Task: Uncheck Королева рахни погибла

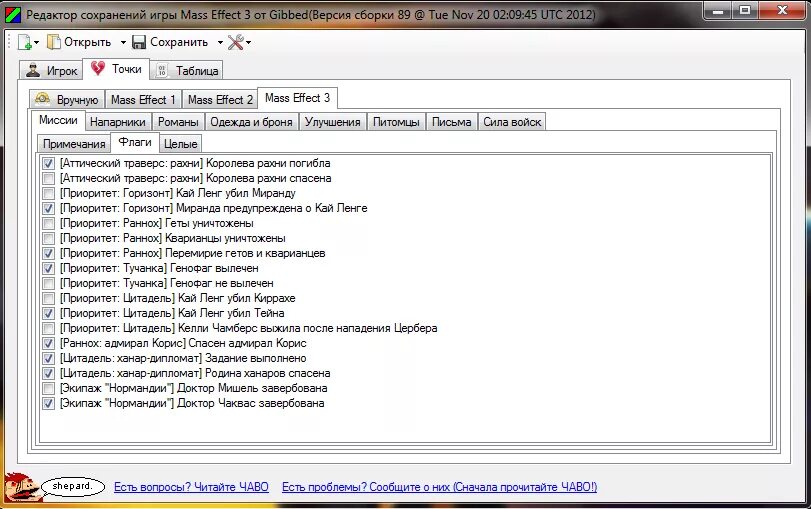Action: [49, 163]
